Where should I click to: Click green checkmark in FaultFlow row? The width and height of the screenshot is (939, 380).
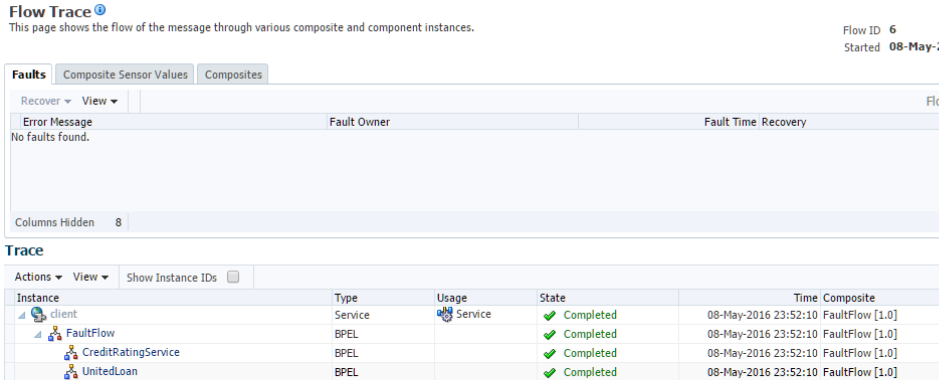click(x=549, y=335)
